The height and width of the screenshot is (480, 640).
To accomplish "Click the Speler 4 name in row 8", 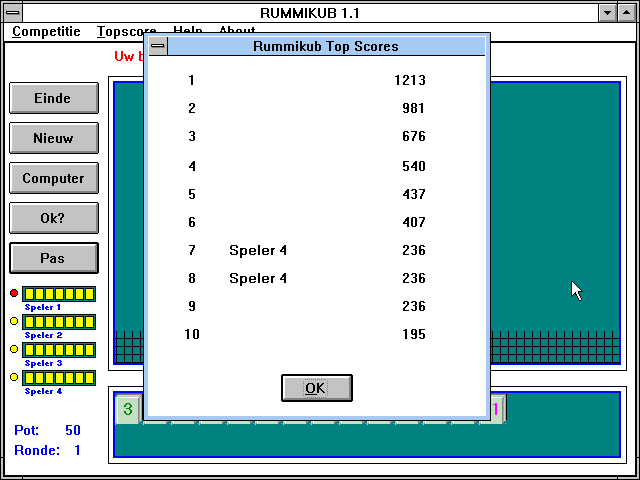I will (x=258, y=278).
